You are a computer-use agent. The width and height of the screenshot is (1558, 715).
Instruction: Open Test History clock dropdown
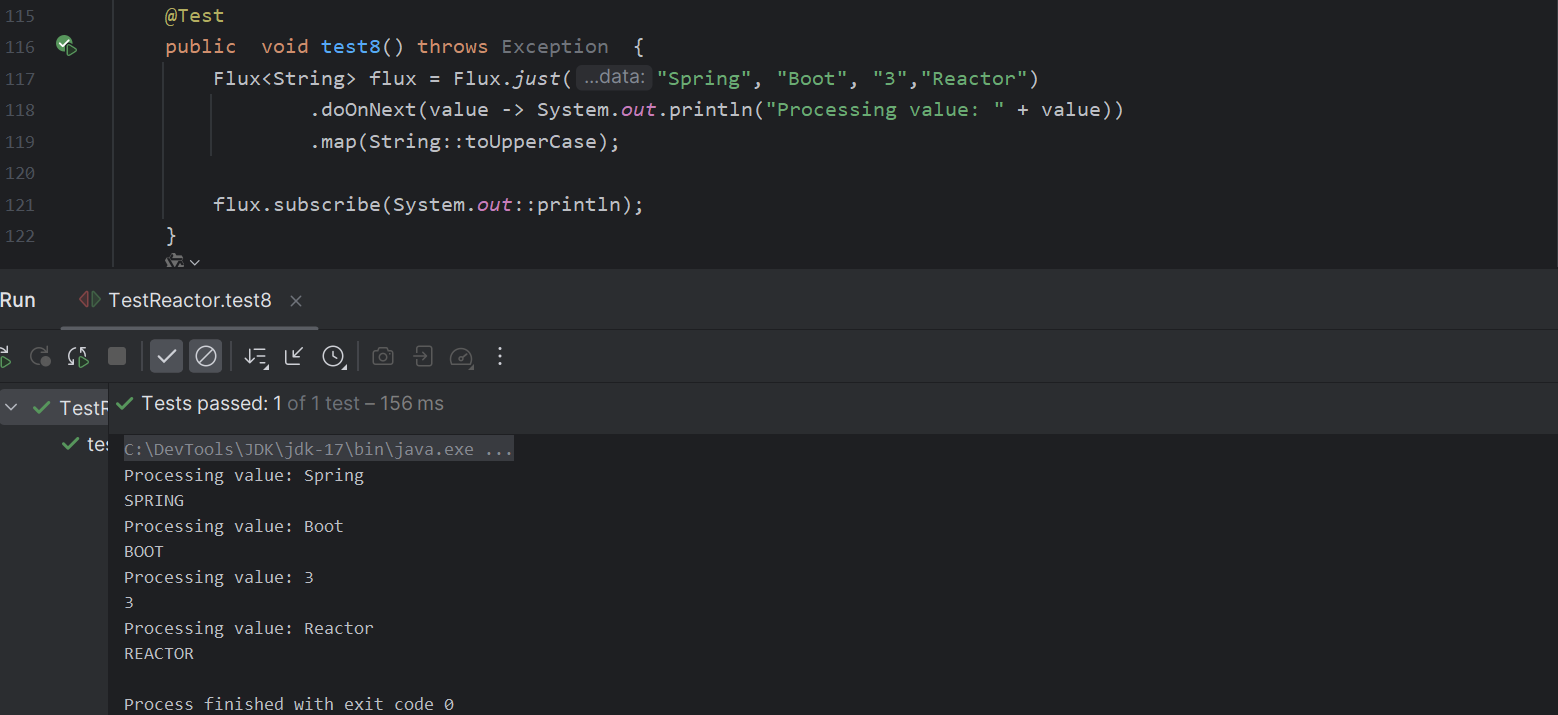click(333, 356)
